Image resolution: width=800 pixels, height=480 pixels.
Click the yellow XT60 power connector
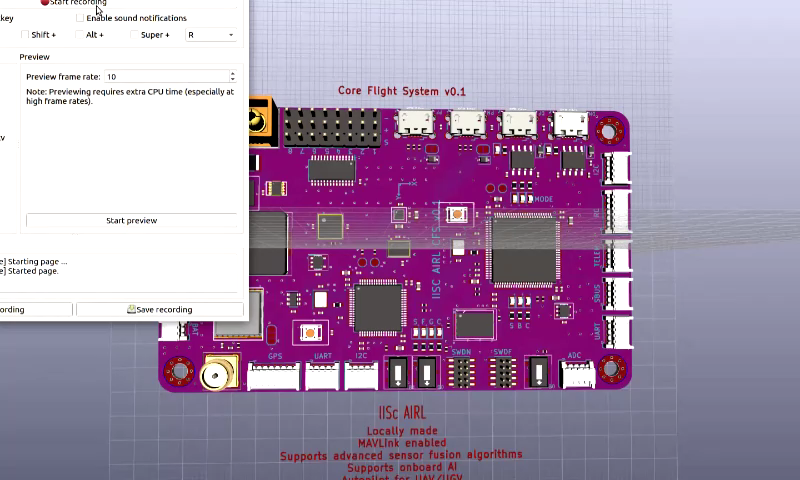[262, 121]
